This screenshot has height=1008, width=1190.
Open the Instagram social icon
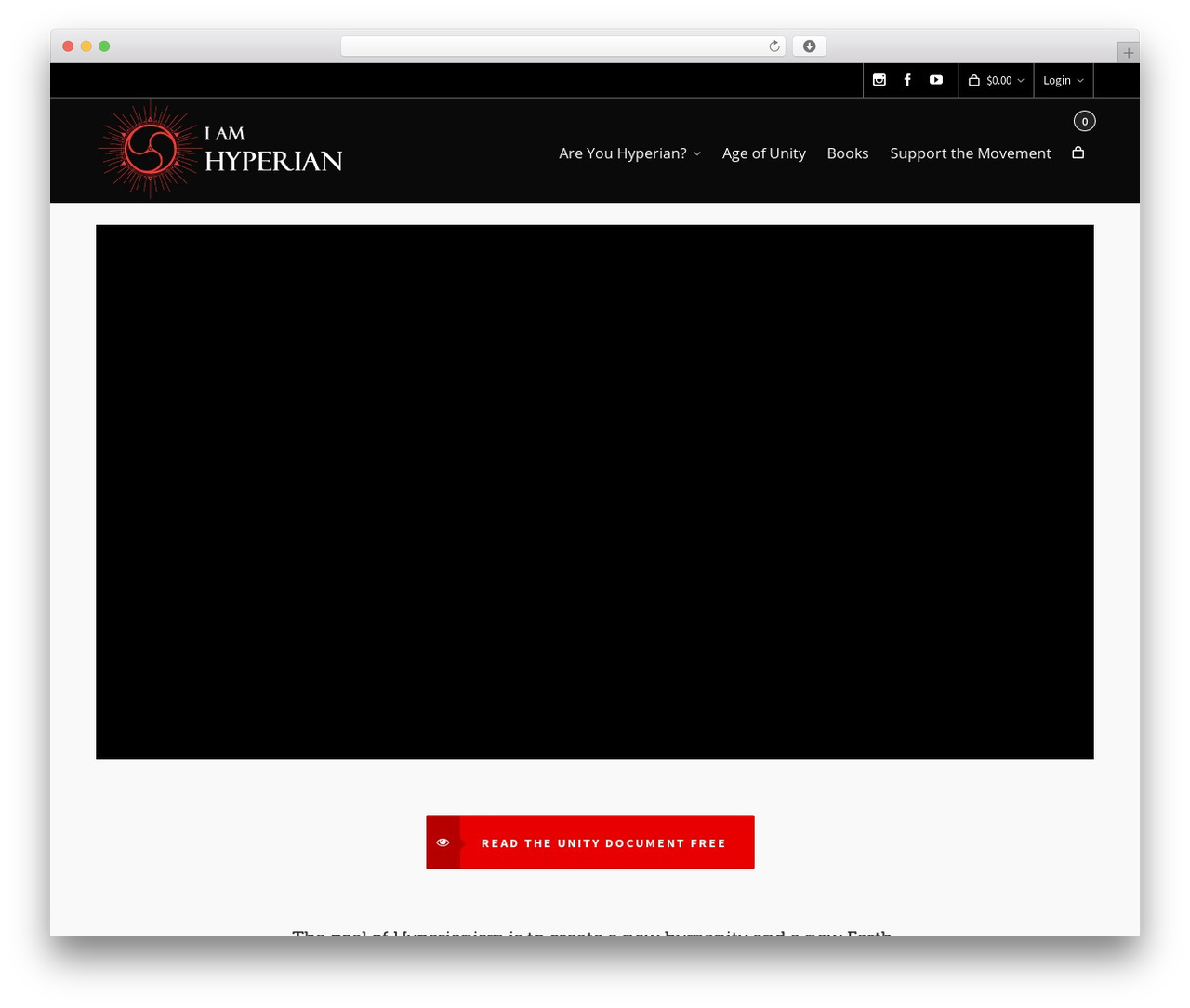click(879, 80)
